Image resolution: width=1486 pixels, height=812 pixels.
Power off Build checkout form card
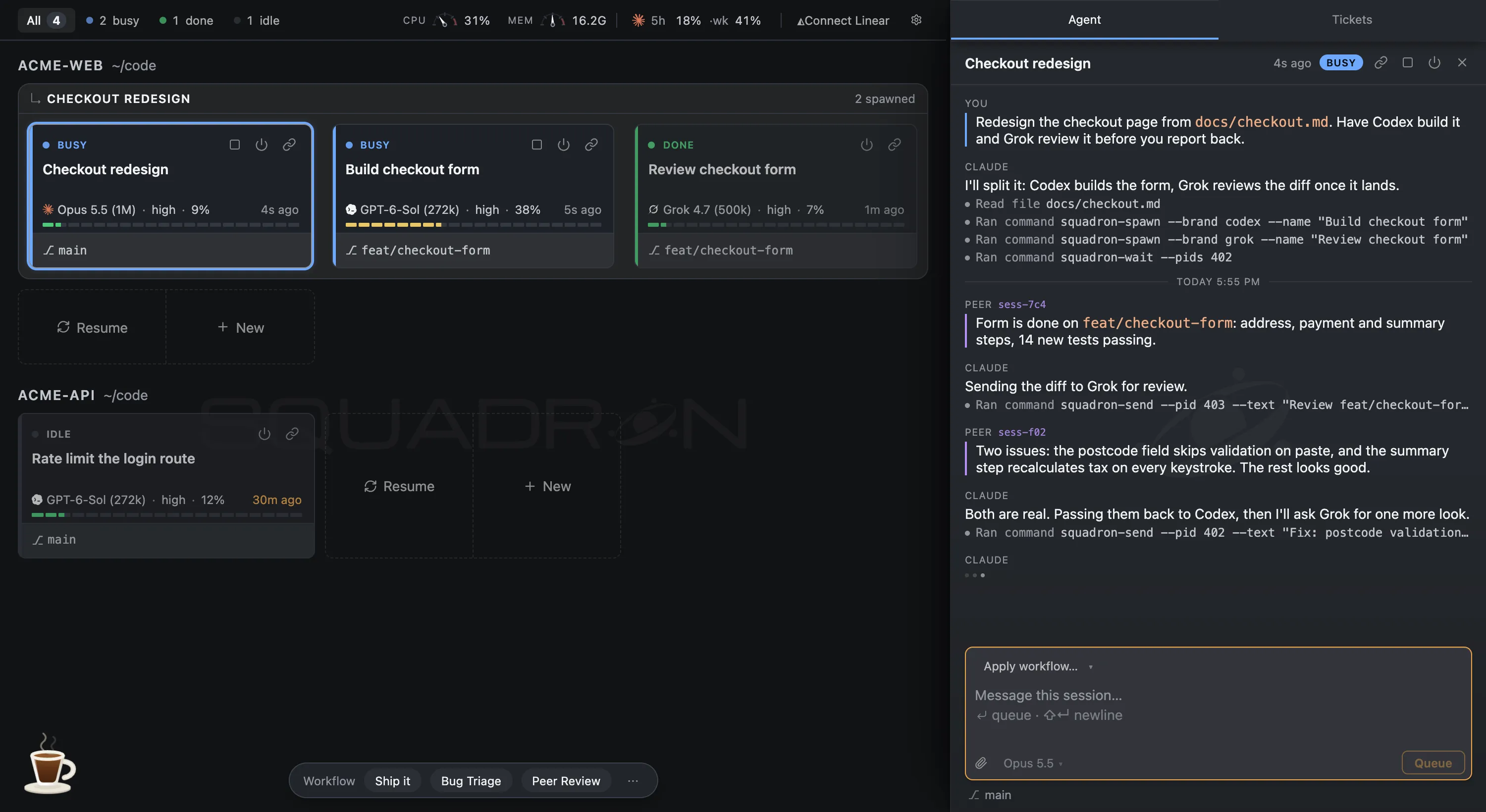(564, 145)
